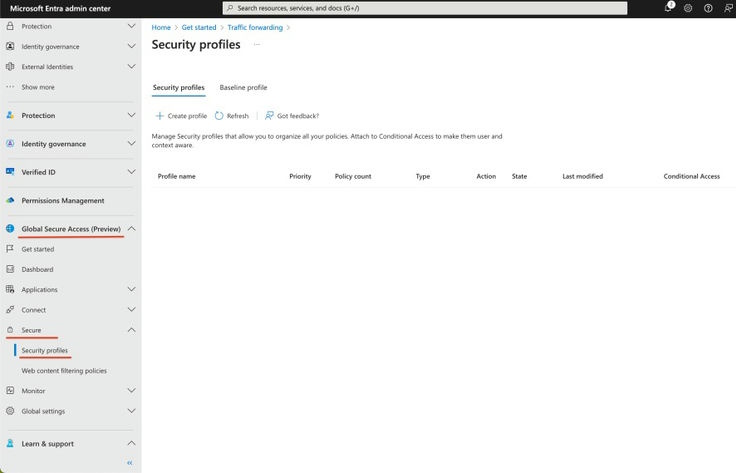Expand the Monitor chevron

point(131,390)
